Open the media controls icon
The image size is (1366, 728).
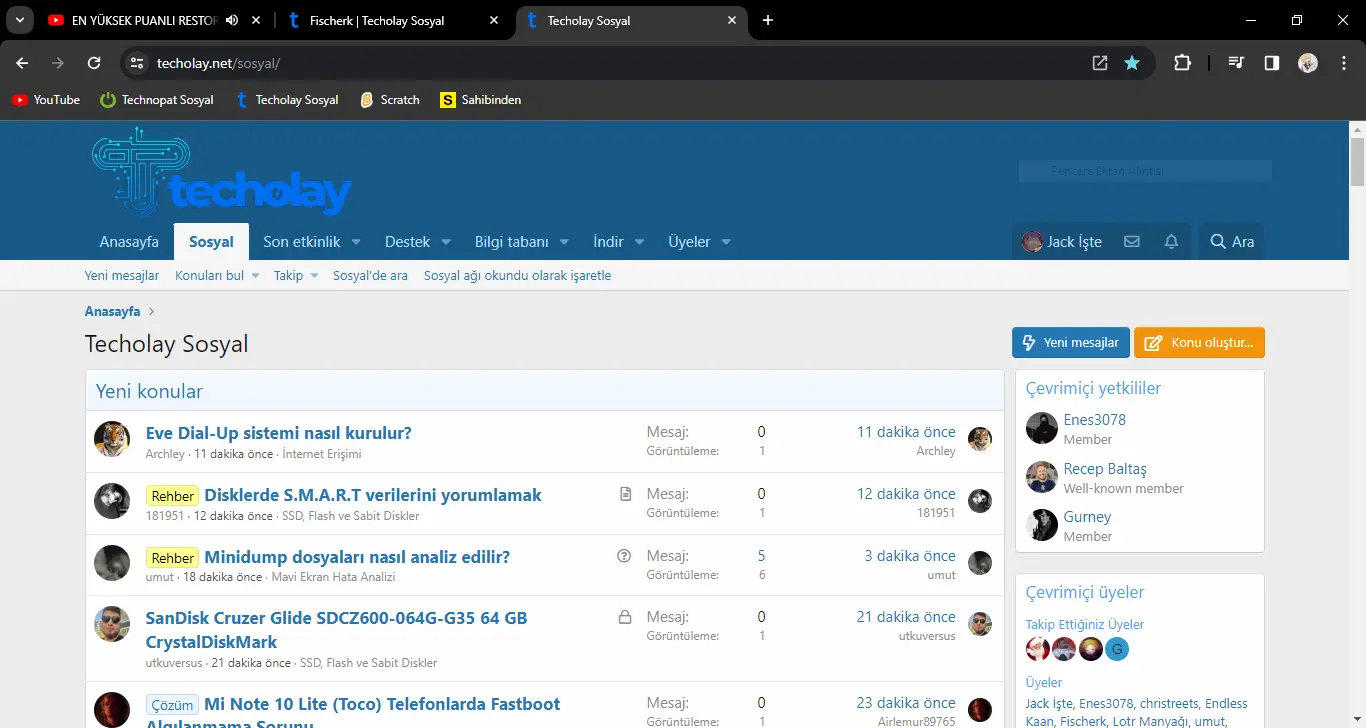click(1237, 63)
